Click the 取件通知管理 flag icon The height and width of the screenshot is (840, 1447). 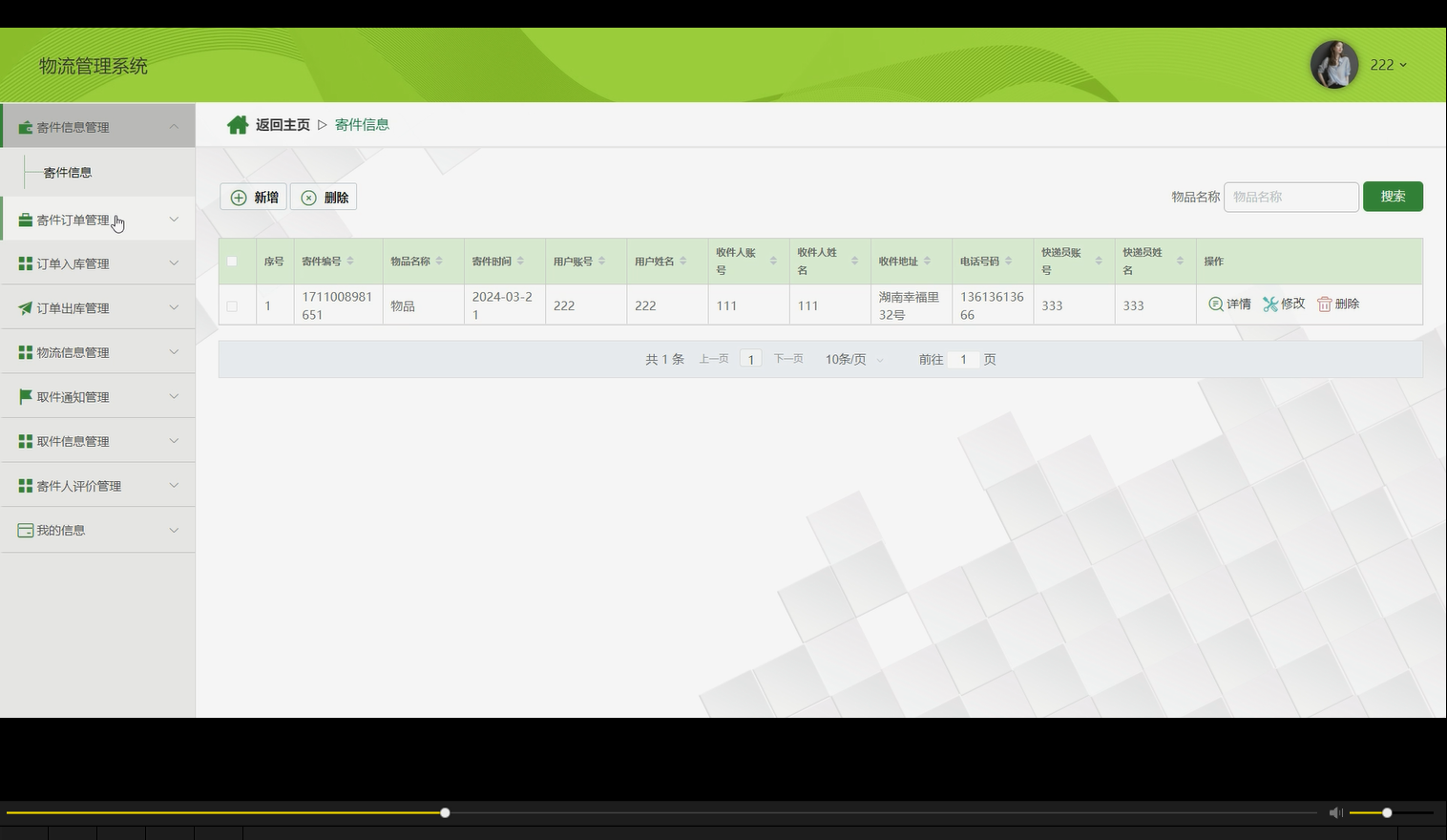click(x=26, y=396)
